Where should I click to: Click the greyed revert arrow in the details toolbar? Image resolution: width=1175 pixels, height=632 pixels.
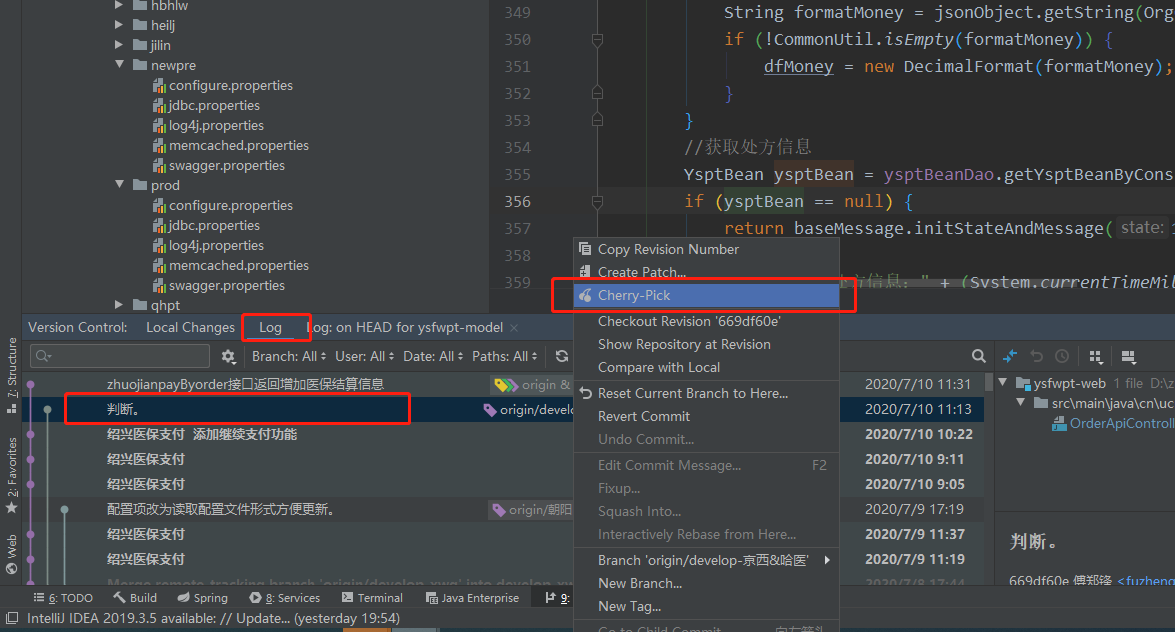(x=1036, y=356)
